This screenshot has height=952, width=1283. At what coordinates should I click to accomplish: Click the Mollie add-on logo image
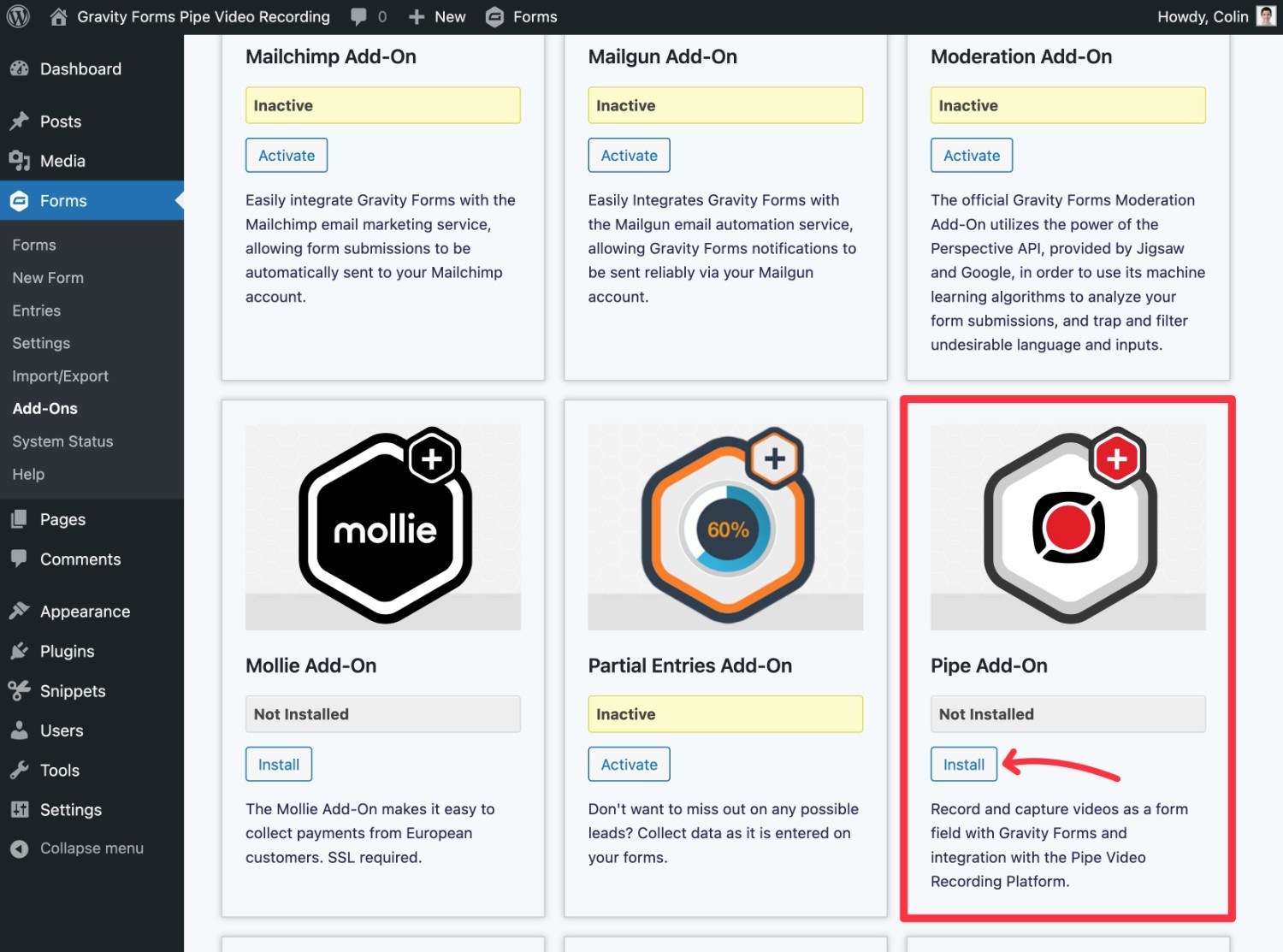click(383, 527)
